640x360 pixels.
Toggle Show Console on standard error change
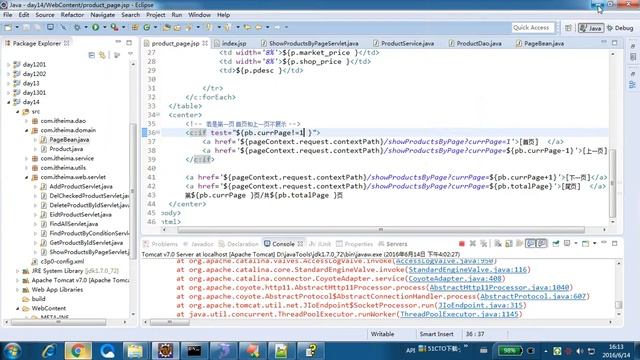(x=542, y=244)
